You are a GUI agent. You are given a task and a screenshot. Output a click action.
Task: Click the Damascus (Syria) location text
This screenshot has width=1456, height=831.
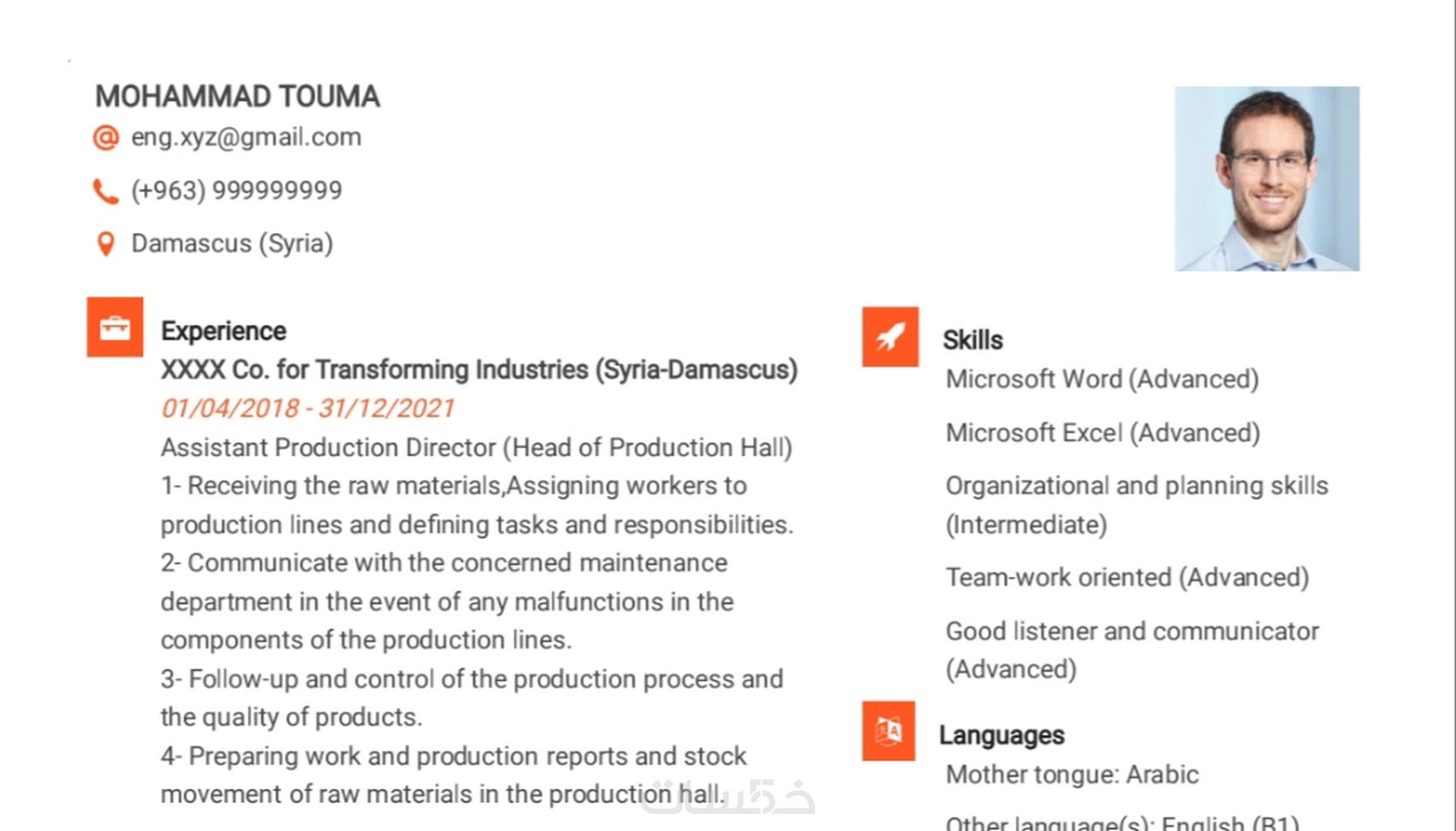pos(232,243)
